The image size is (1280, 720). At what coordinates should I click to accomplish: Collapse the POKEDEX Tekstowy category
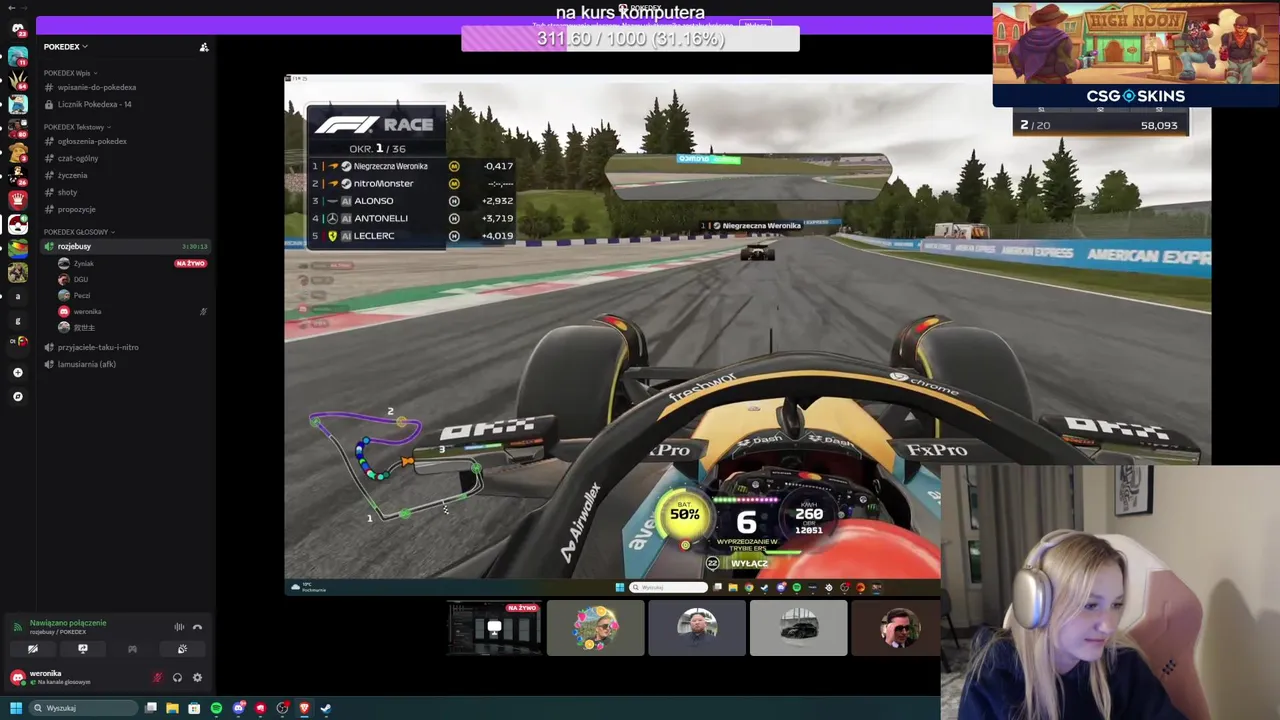pyautogui.click(x=77, y=127)
